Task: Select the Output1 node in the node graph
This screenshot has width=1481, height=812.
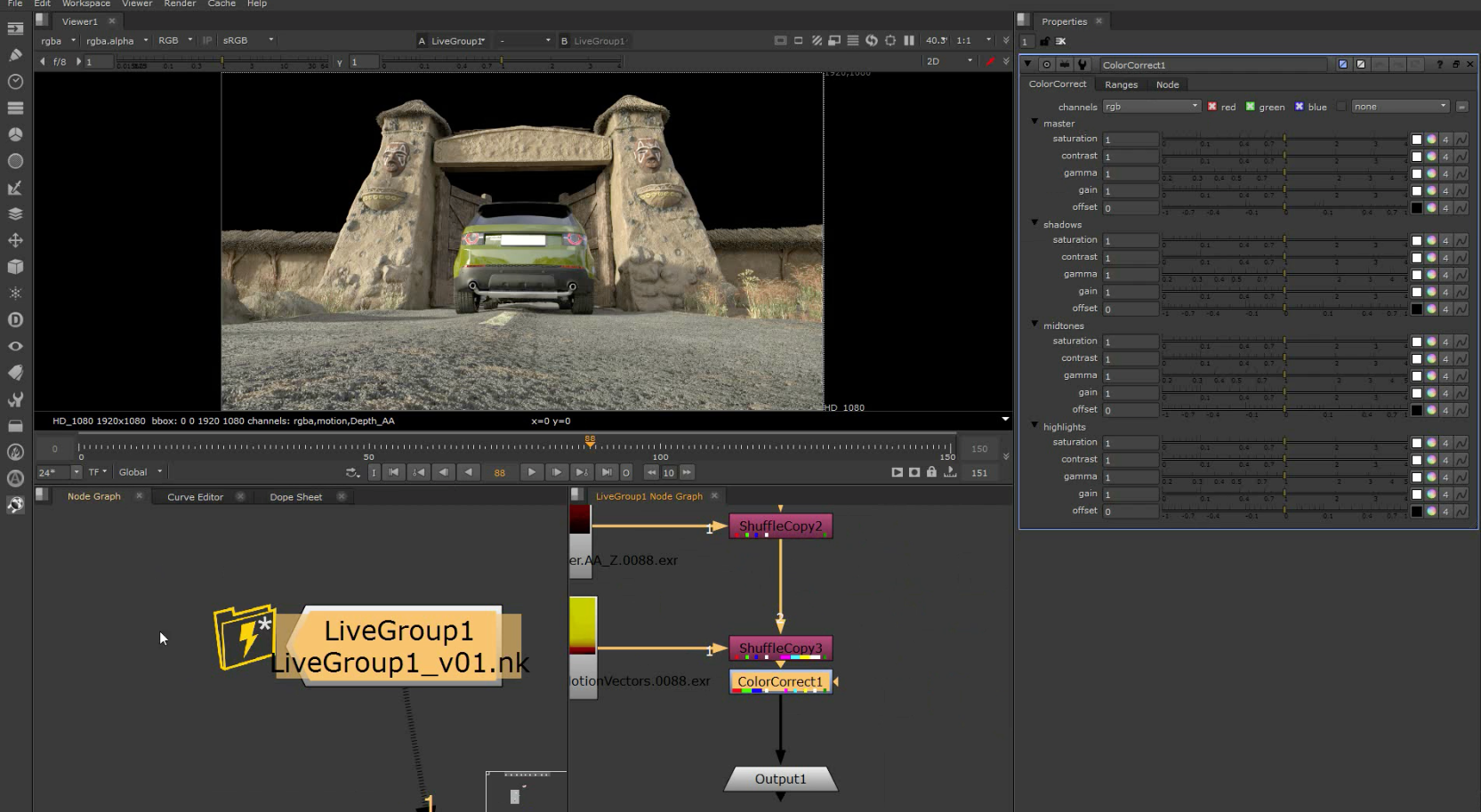Action: pos(780,778)
